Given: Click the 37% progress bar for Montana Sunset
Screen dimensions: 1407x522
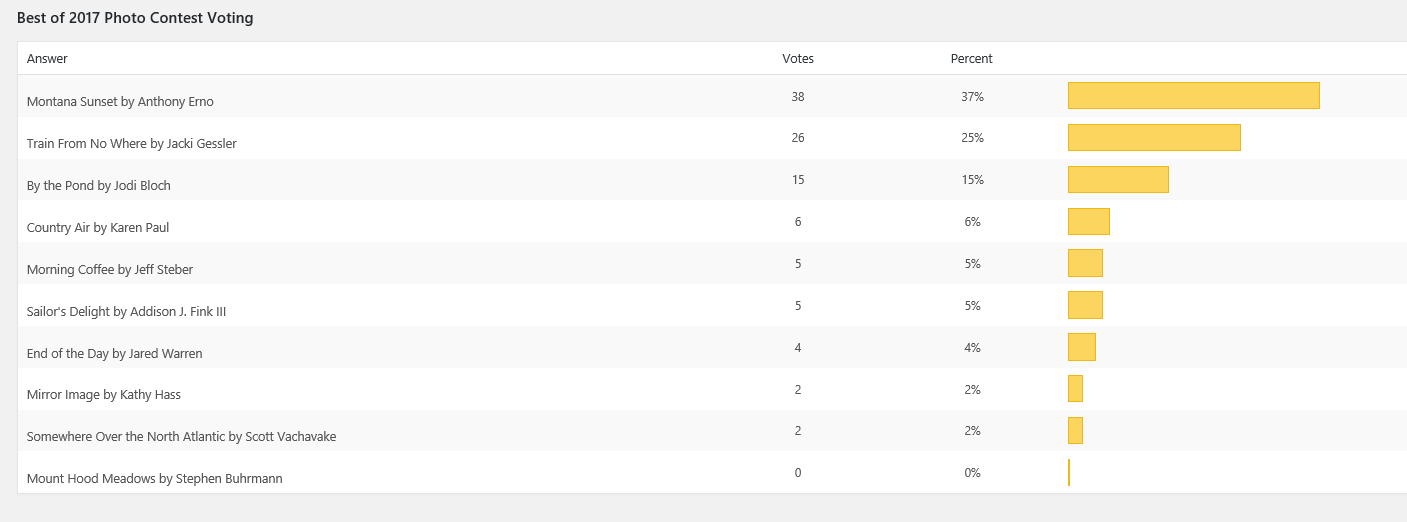Looking at the screenshot, I should [x=1193, y=96].
